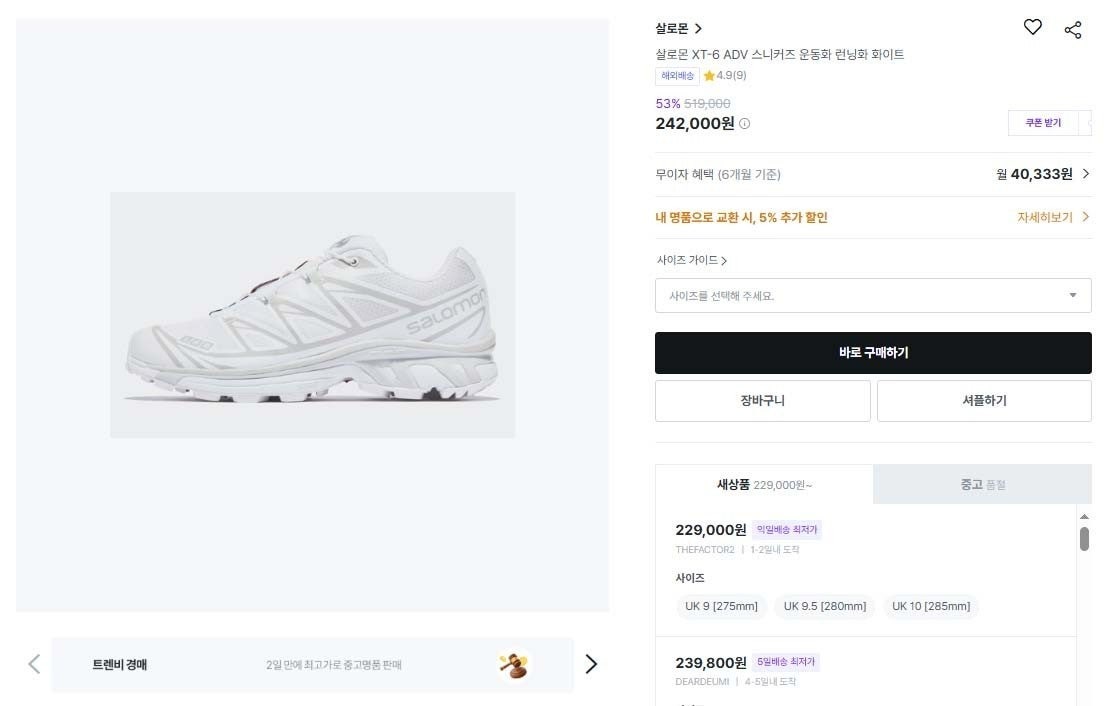Click the price info ⓘ icon
This screenshot has width=1115, height=706.
pyautogui.click(x=746, y=124)
